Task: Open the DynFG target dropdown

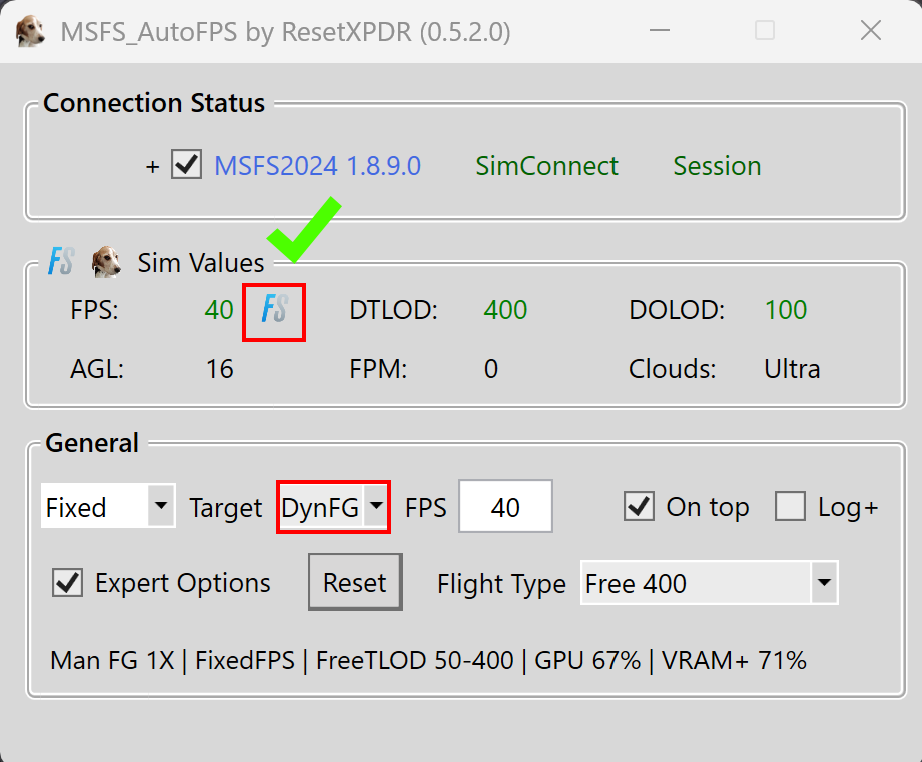Action: tap(333, 507)
